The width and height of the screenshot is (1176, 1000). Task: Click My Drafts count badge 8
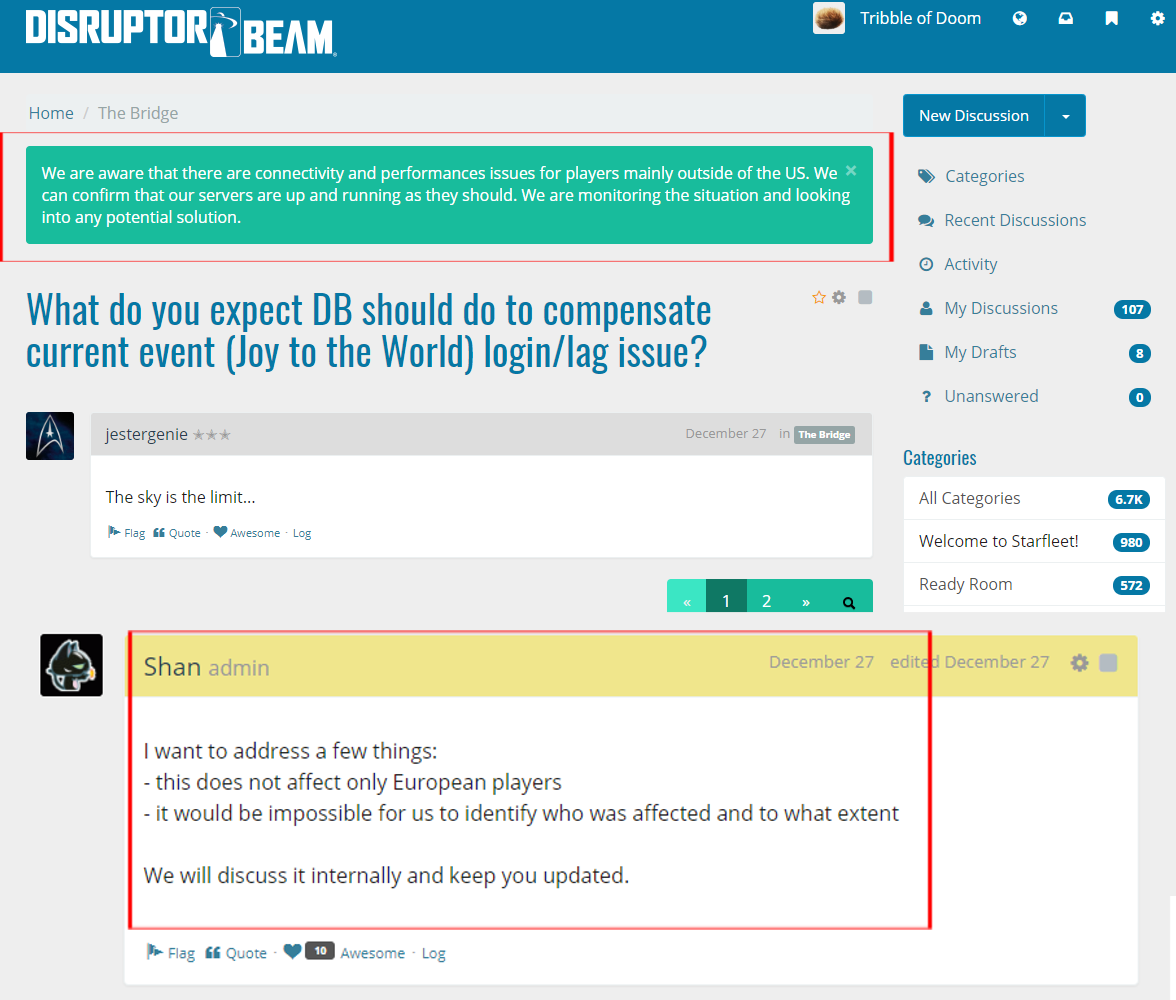click(x=1139, y=353)
